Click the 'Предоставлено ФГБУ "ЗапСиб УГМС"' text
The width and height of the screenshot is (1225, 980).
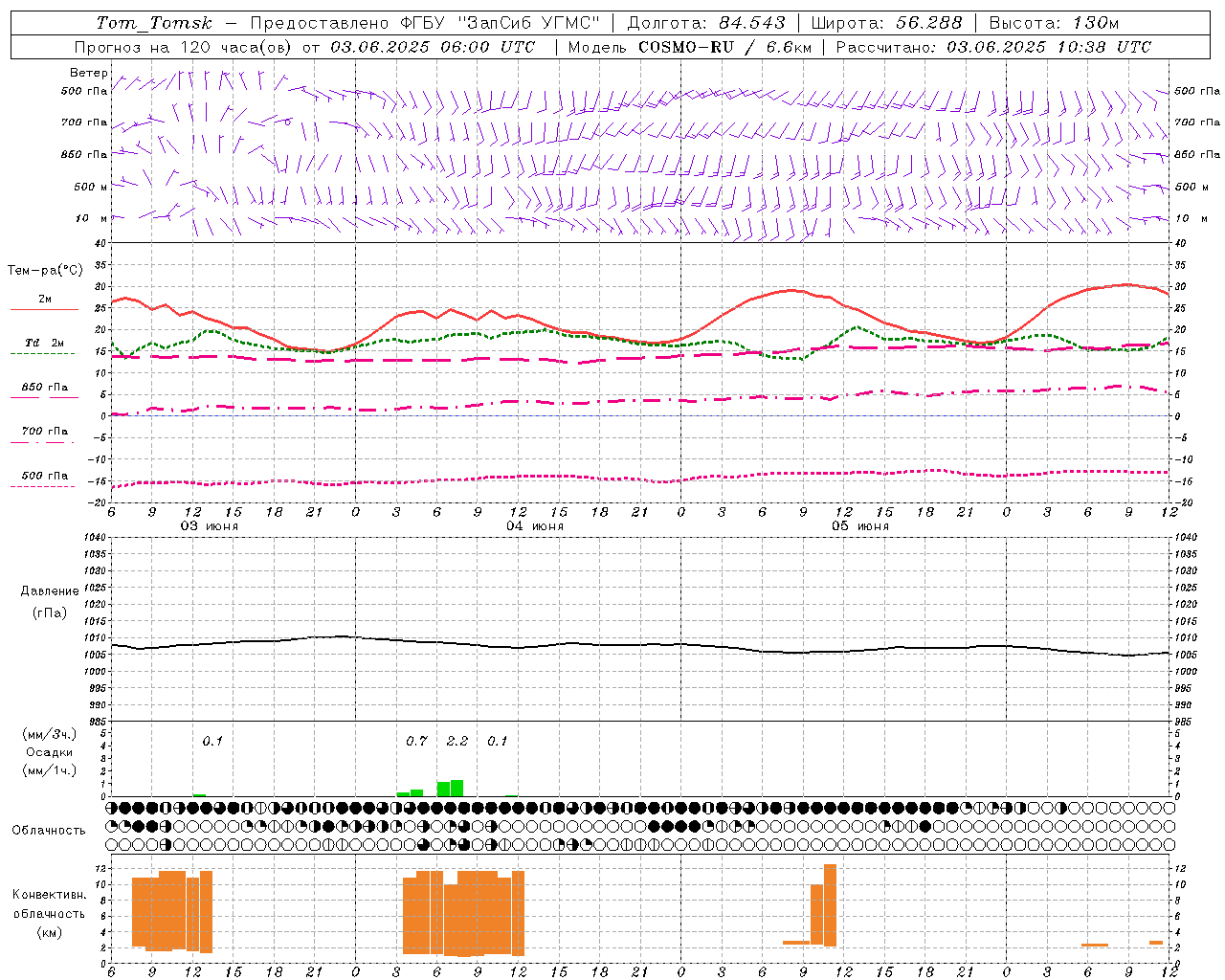[x=425, y=23]
